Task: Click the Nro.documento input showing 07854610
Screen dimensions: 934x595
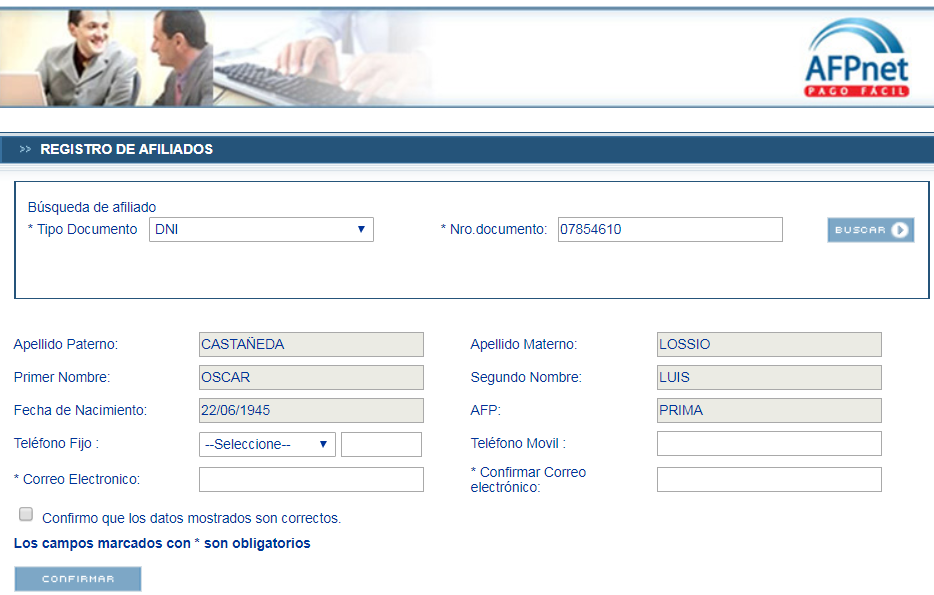Action: tap(670, 229)
